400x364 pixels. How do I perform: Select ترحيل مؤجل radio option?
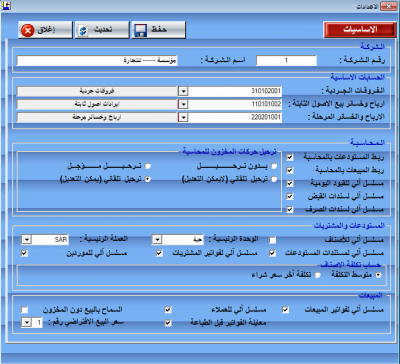click(x=148, y=166)
